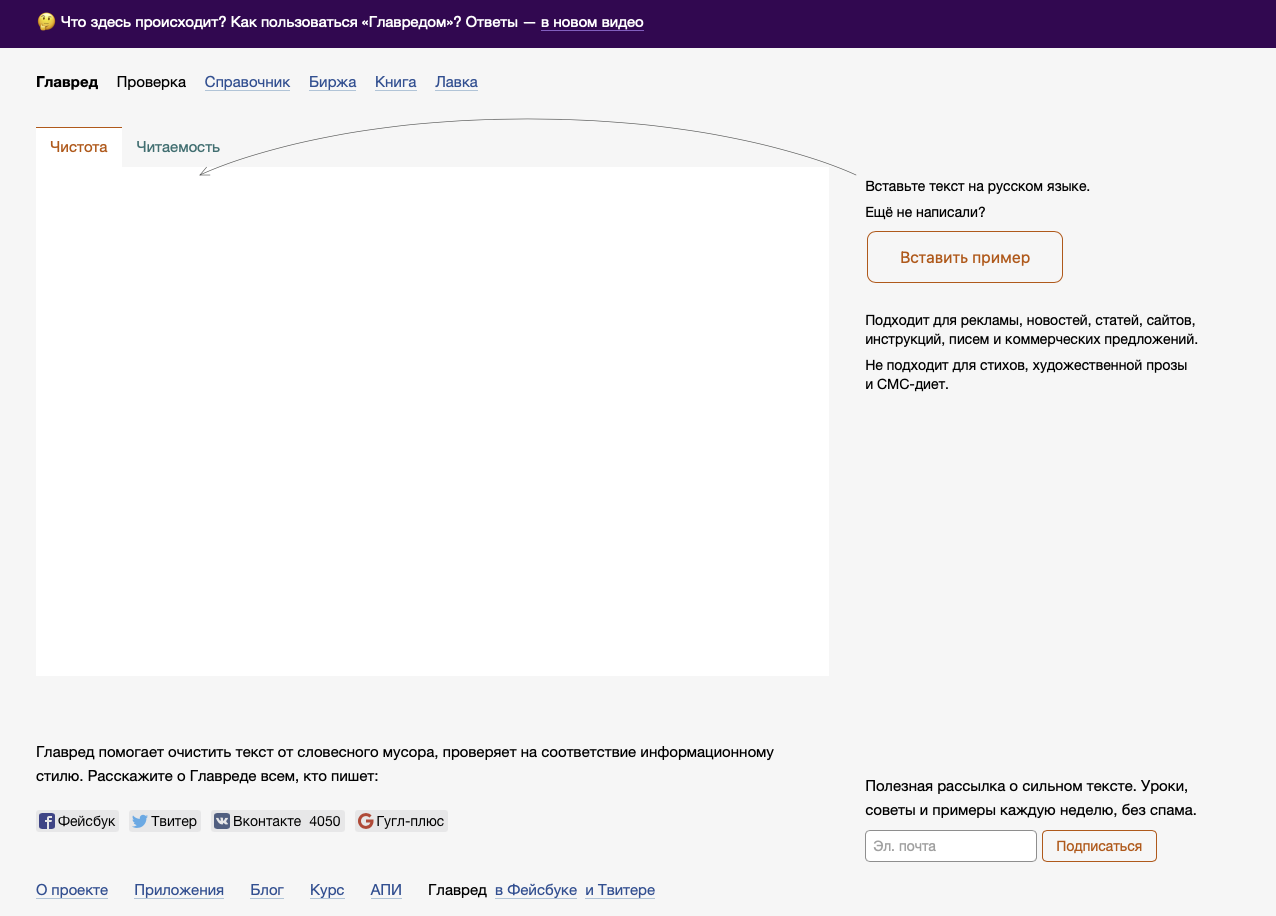Visit Главред в Фейсбуке link

coord(536,890)
